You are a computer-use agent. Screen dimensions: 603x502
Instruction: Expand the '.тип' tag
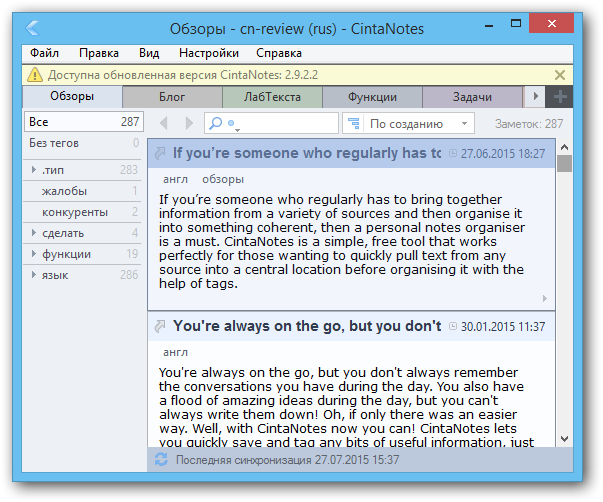tap(34, 170)
